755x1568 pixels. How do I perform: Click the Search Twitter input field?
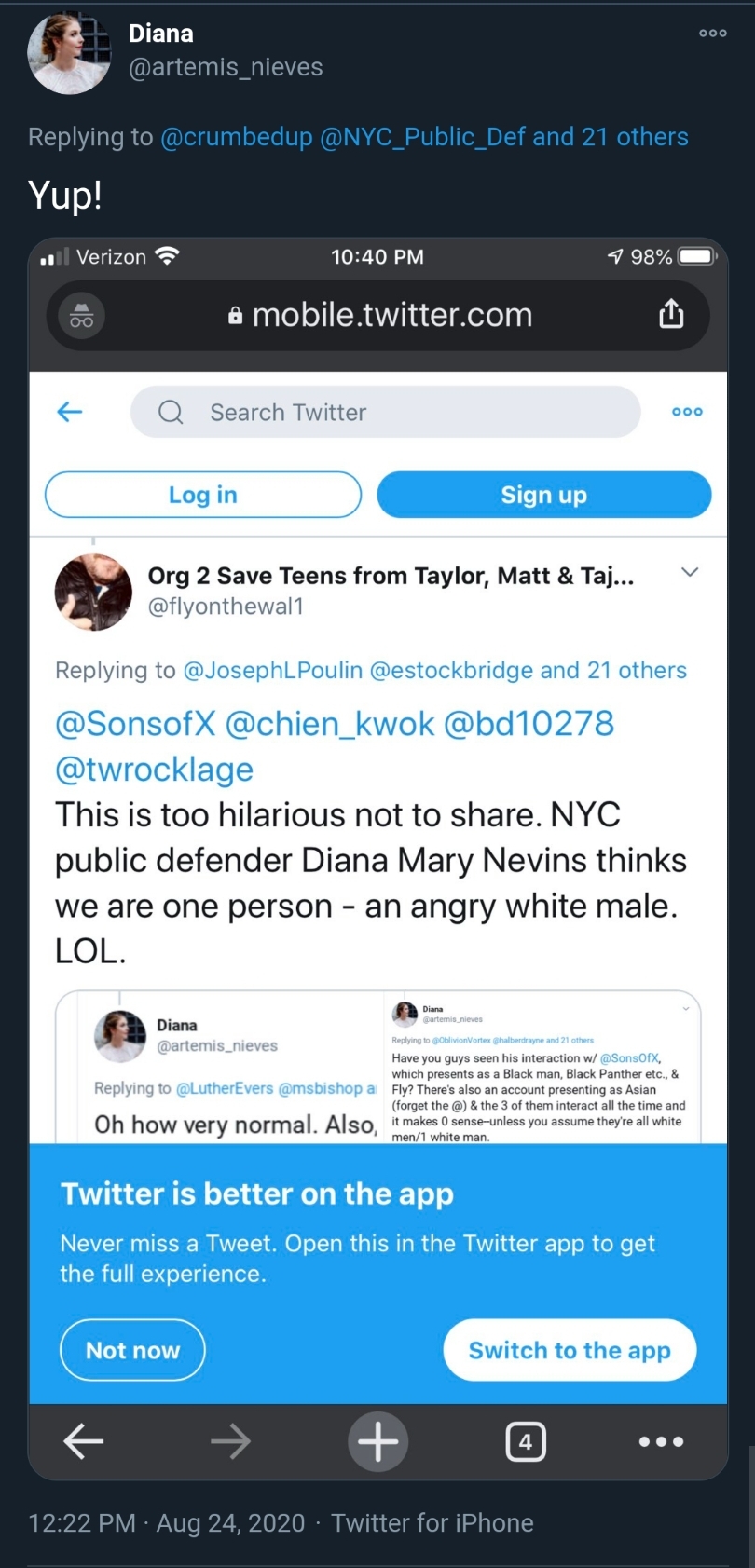point(386,412)
